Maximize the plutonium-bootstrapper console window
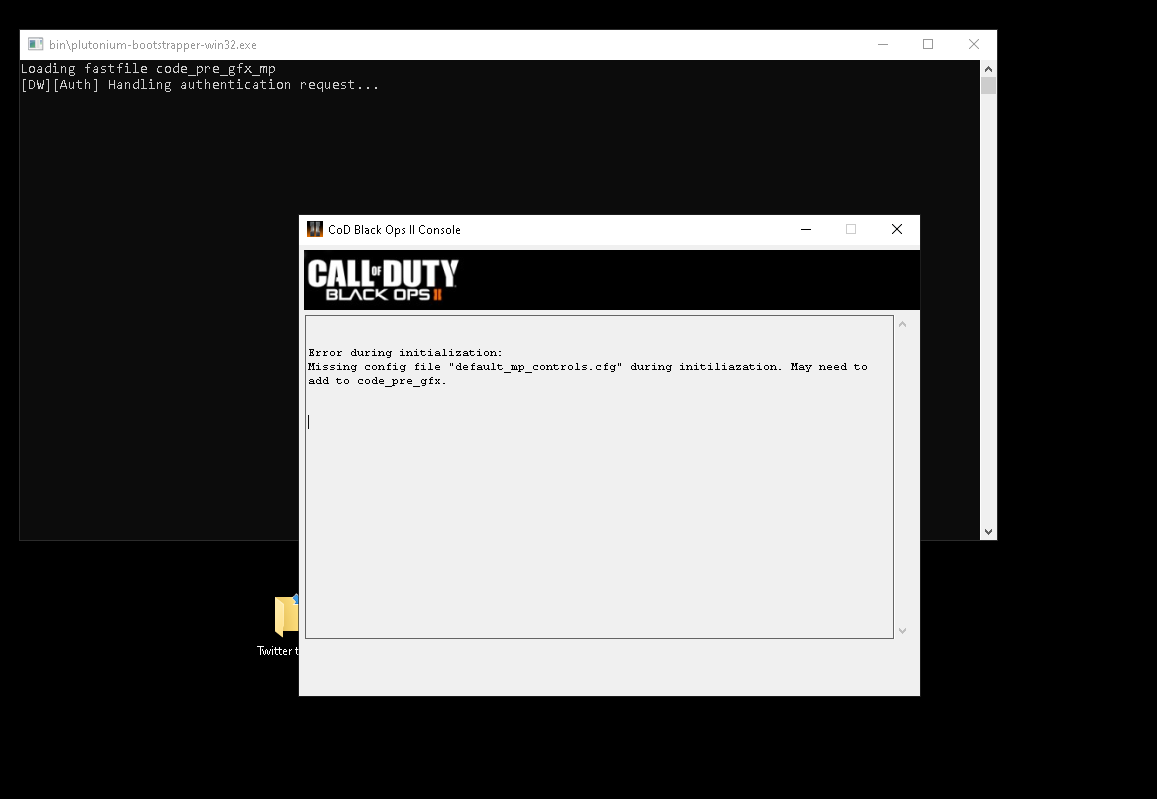Screen dimensions: 1157x799 [x=928, y=45]
